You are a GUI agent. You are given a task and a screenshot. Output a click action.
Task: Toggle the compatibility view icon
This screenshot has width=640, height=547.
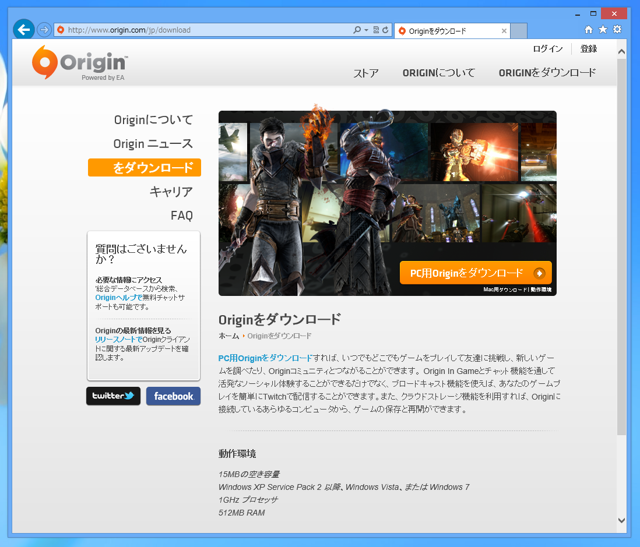point(376,30)
